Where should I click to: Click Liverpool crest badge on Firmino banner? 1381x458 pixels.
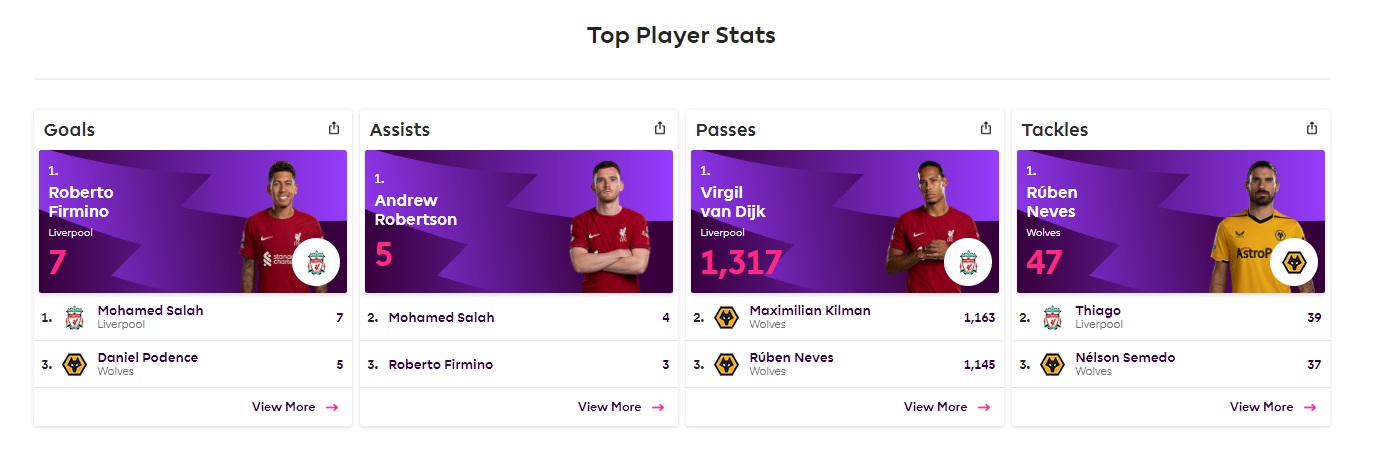coord(316,262)
